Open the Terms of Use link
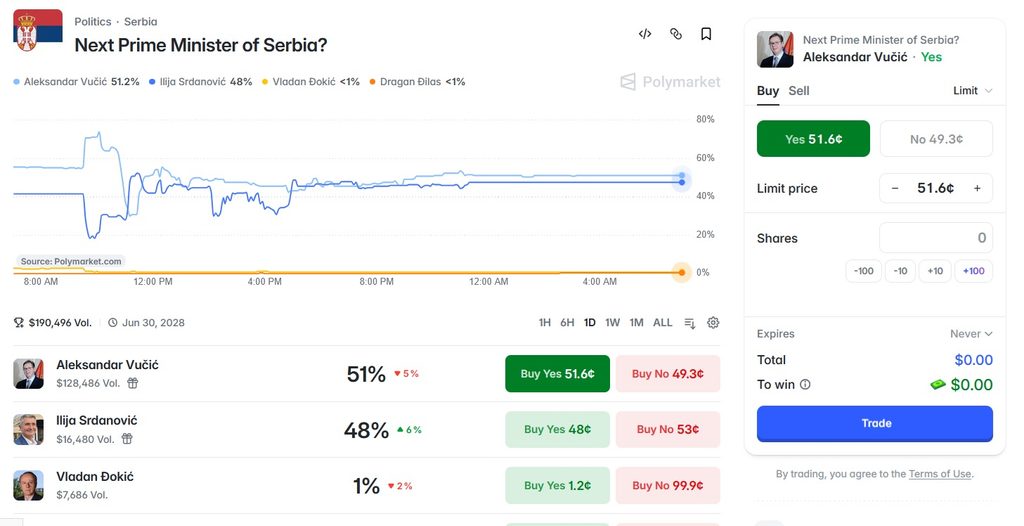 940,474
